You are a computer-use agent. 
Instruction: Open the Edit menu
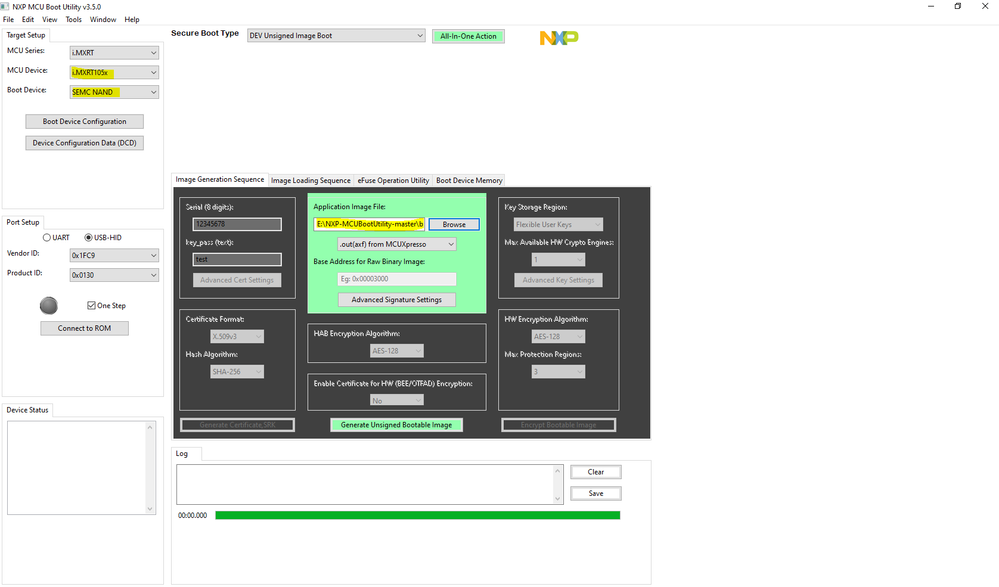28,19
